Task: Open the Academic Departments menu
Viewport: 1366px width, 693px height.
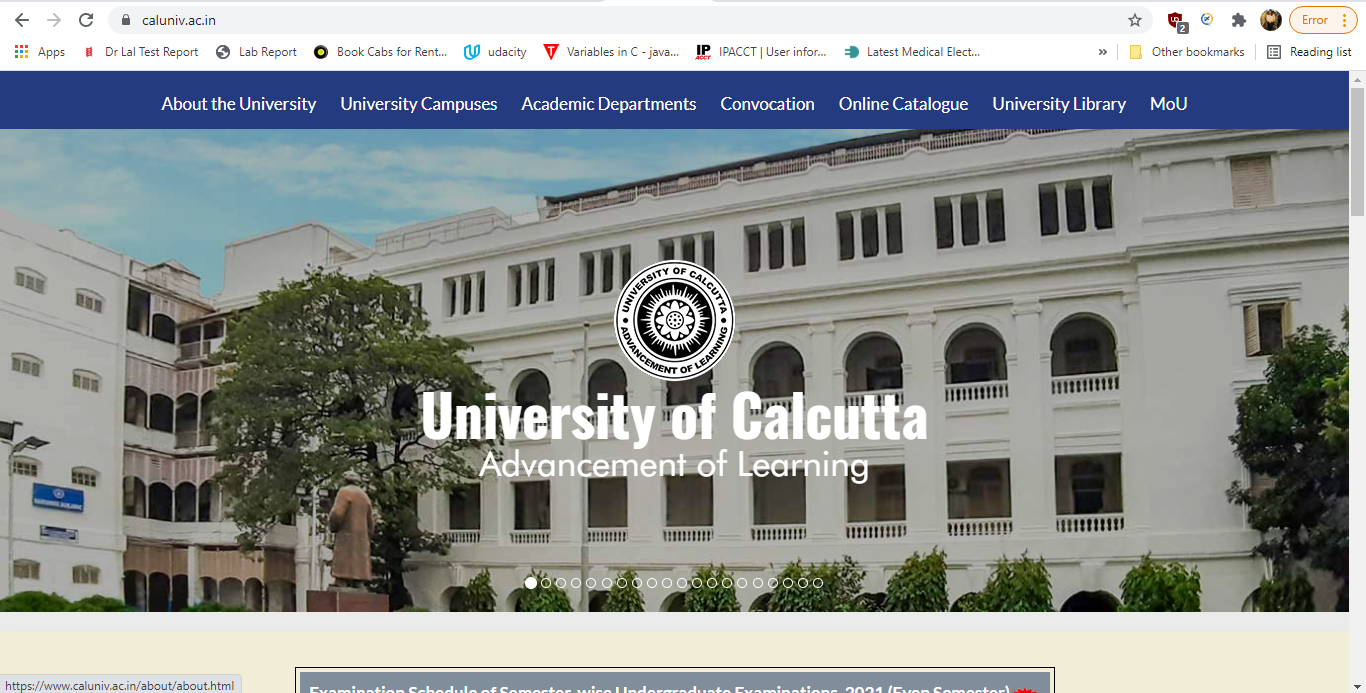Action: pos(609,104)
